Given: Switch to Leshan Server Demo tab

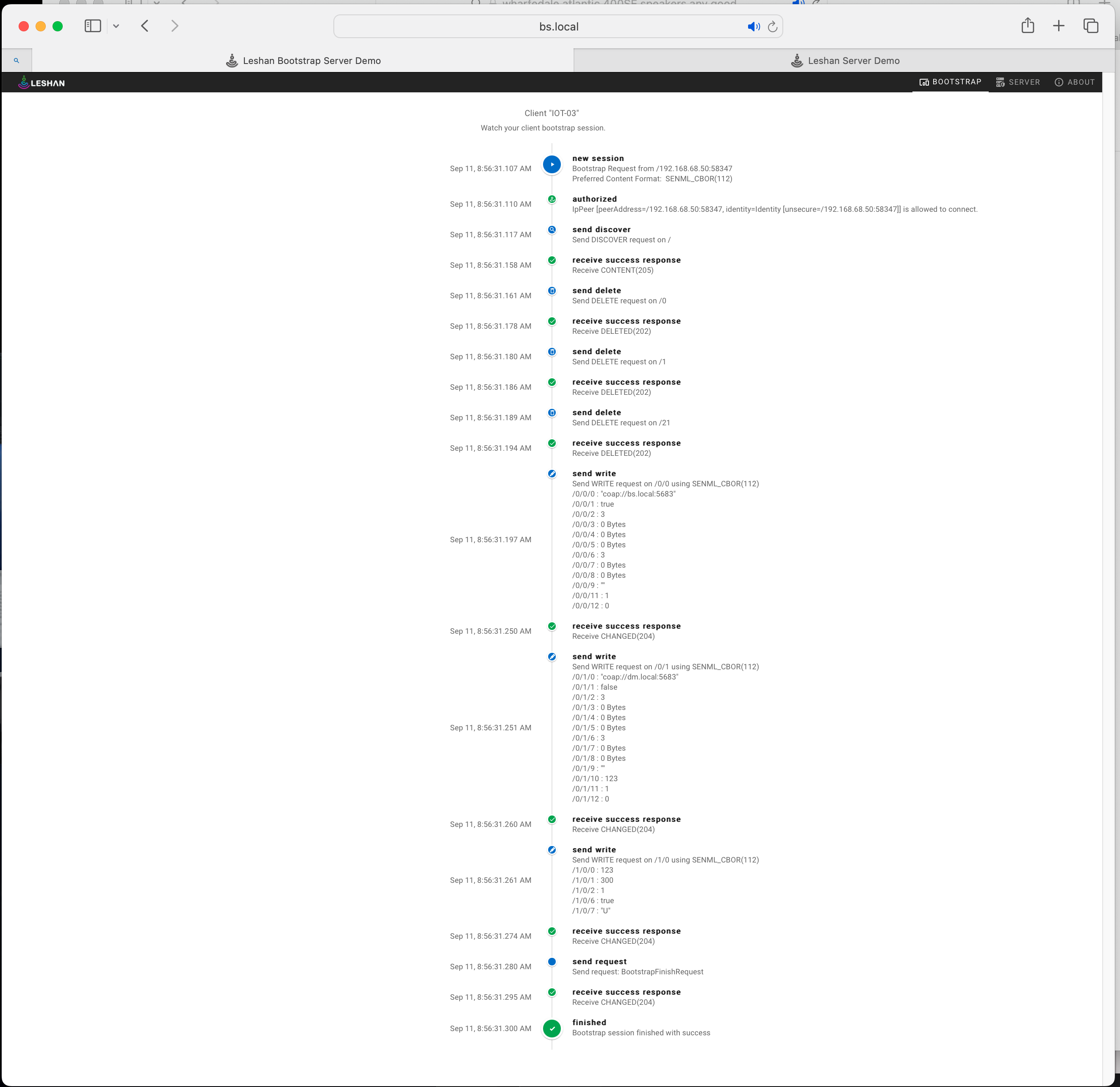Looking at the screenshot, I should (845, 61).
